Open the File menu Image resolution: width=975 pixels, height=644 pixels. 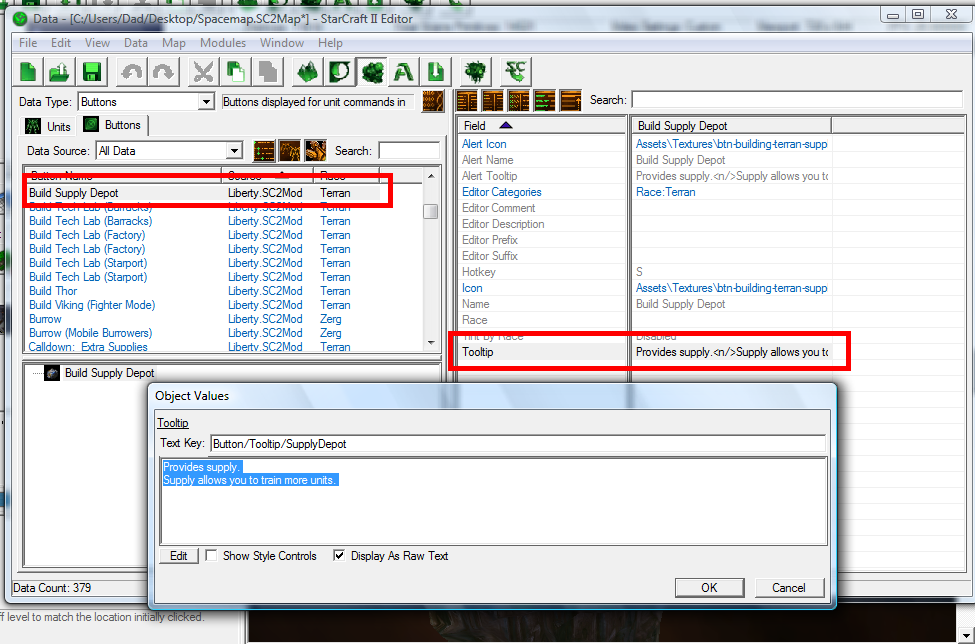28,43
